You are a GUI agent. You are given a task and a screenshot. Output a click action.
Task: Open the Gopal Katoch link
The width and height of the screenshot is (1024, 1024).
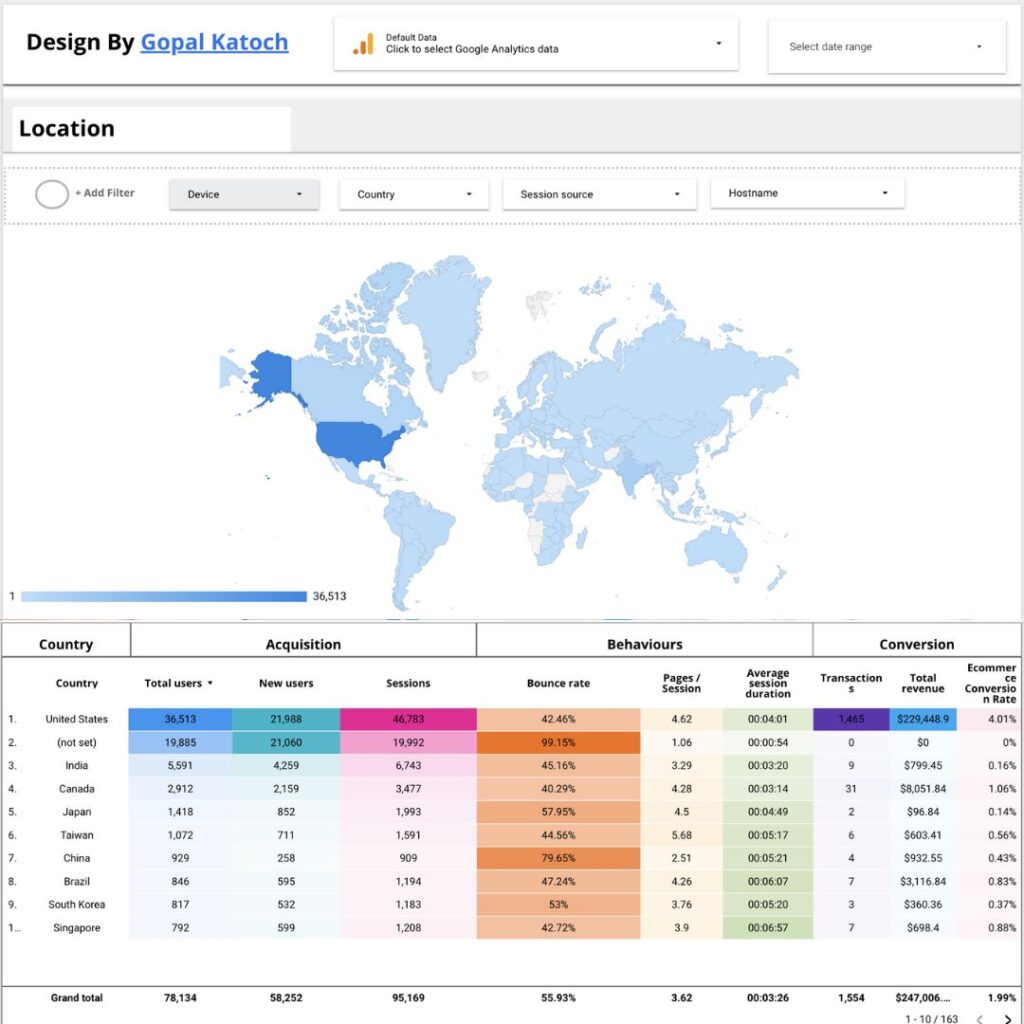click(x=214, y=42)
